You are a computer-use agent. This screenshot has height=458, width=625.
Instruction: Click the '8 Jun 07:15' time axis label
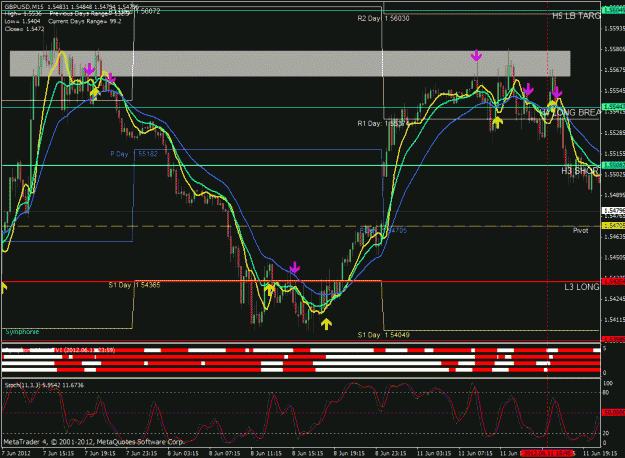click(224, 454)
